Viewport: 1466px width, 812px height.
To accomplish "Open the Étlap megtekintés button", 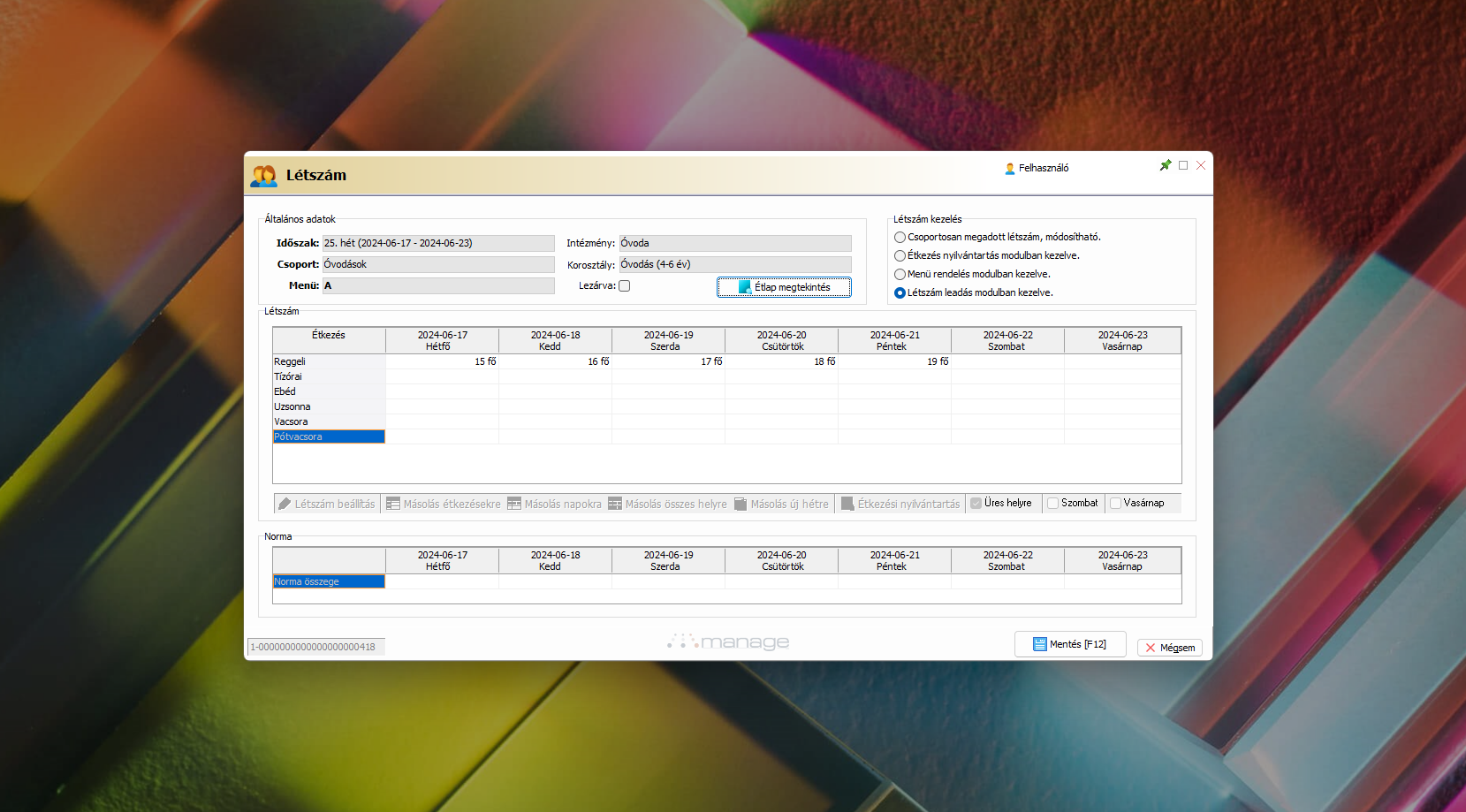I will click(x=784, y=287).
